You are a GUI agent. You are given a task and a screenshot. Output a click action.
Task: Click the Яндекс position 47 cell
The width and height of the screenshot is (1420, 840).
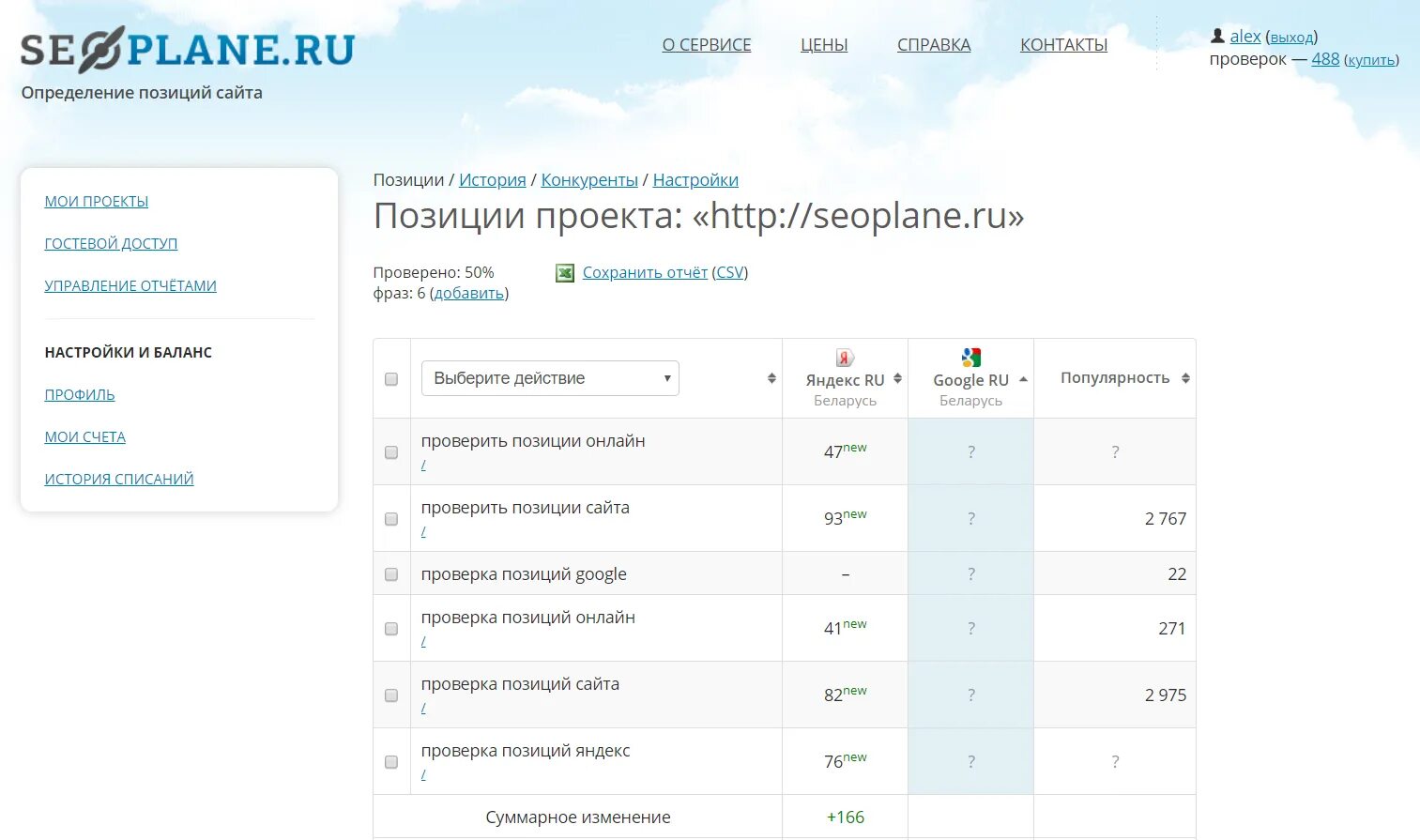(x=845, y=451)
